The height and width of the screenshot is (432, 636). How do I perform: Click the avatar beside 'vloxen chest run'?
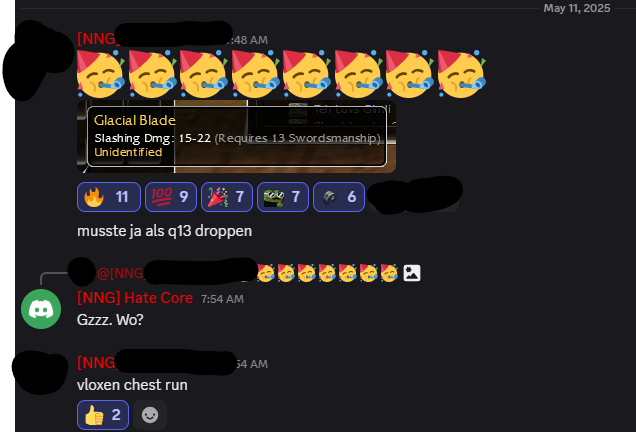(x=40, y=372)
